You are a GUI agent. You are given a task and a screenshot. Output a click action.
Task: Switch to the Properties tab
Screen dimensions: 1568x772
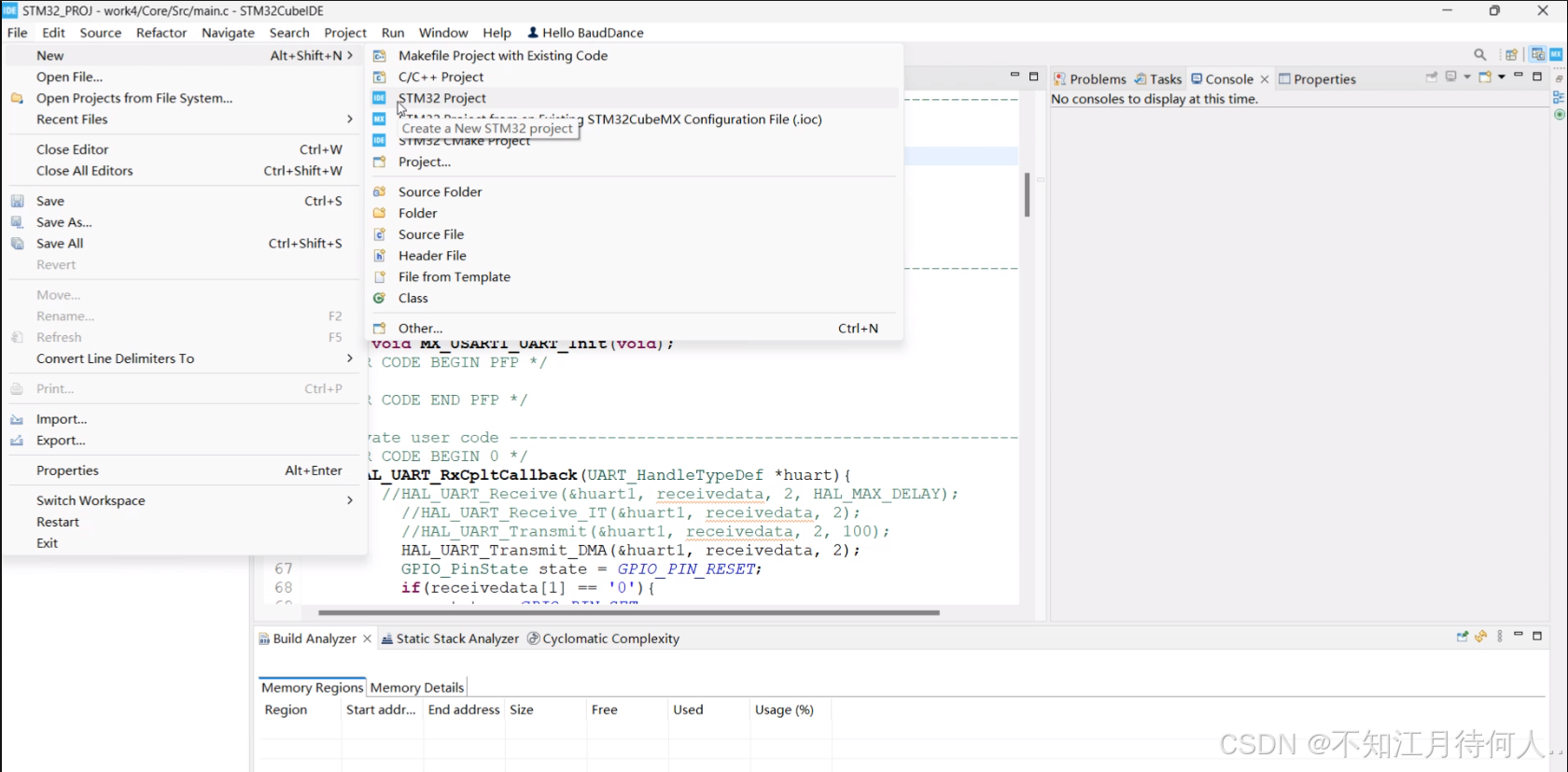pos(1317,79)
